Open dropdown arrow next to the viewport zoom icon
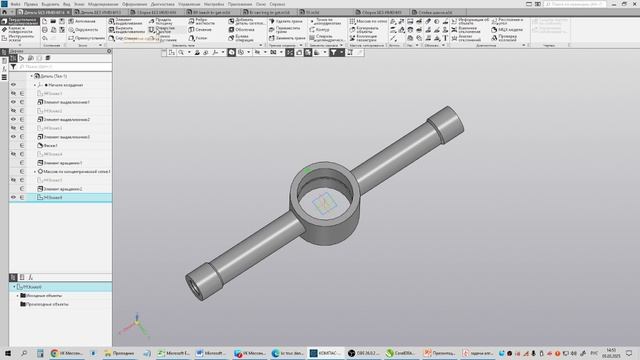The width and height of the screenshot is (640, 360). pyautogui.click(x=189, y=53)
